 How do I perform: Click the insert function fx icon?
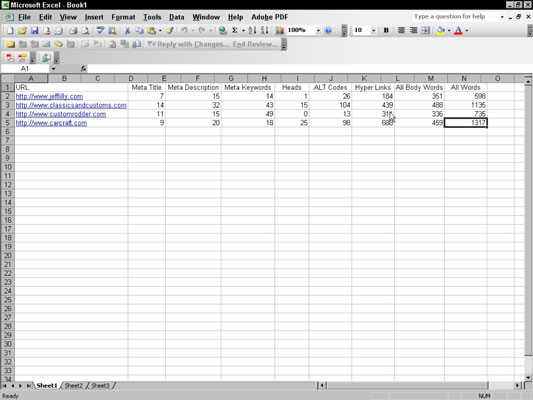pyautogui.click(x=83, y=69)
